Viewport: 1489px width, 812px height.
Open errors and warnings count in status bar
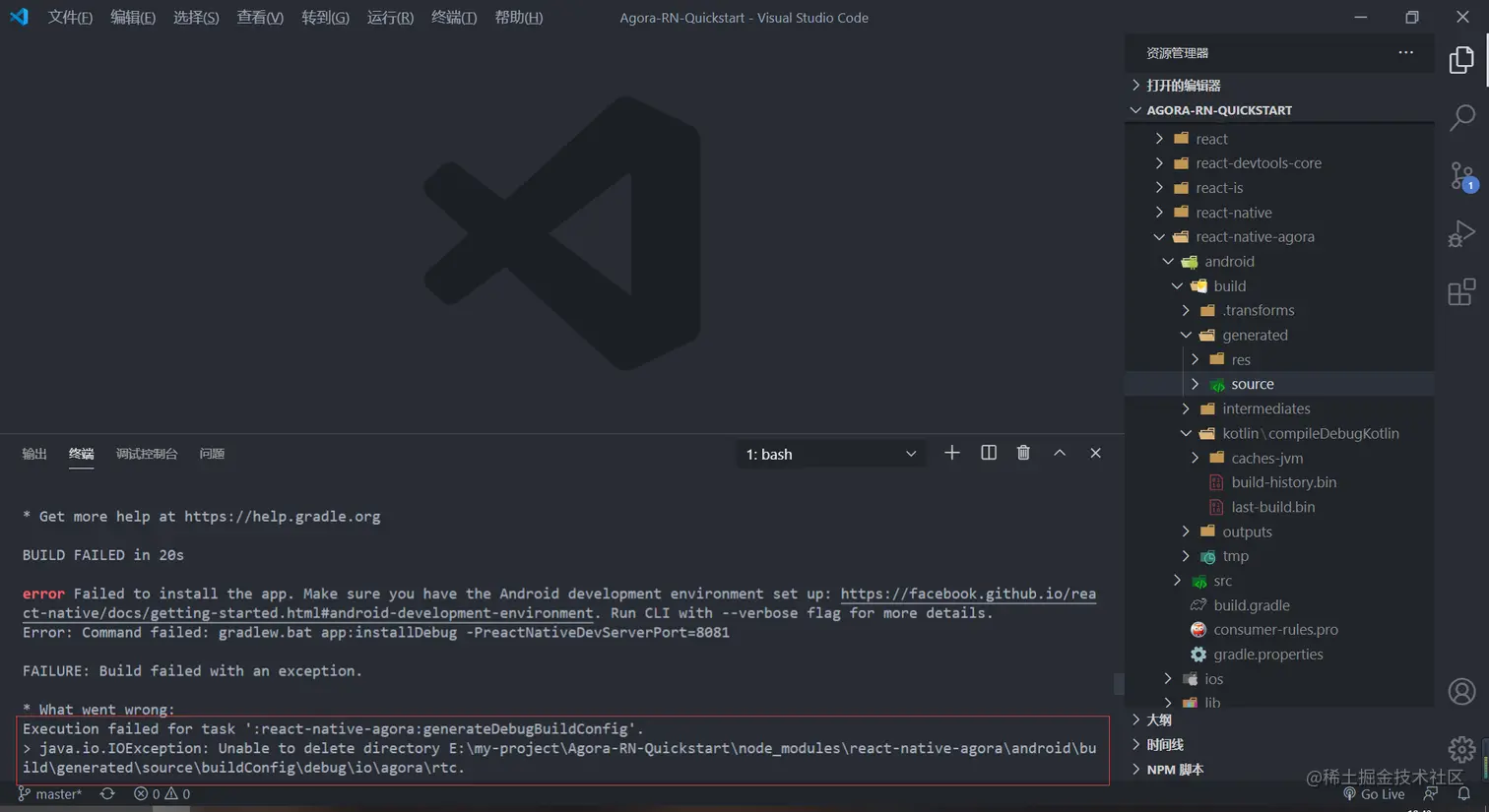[162, 793]
